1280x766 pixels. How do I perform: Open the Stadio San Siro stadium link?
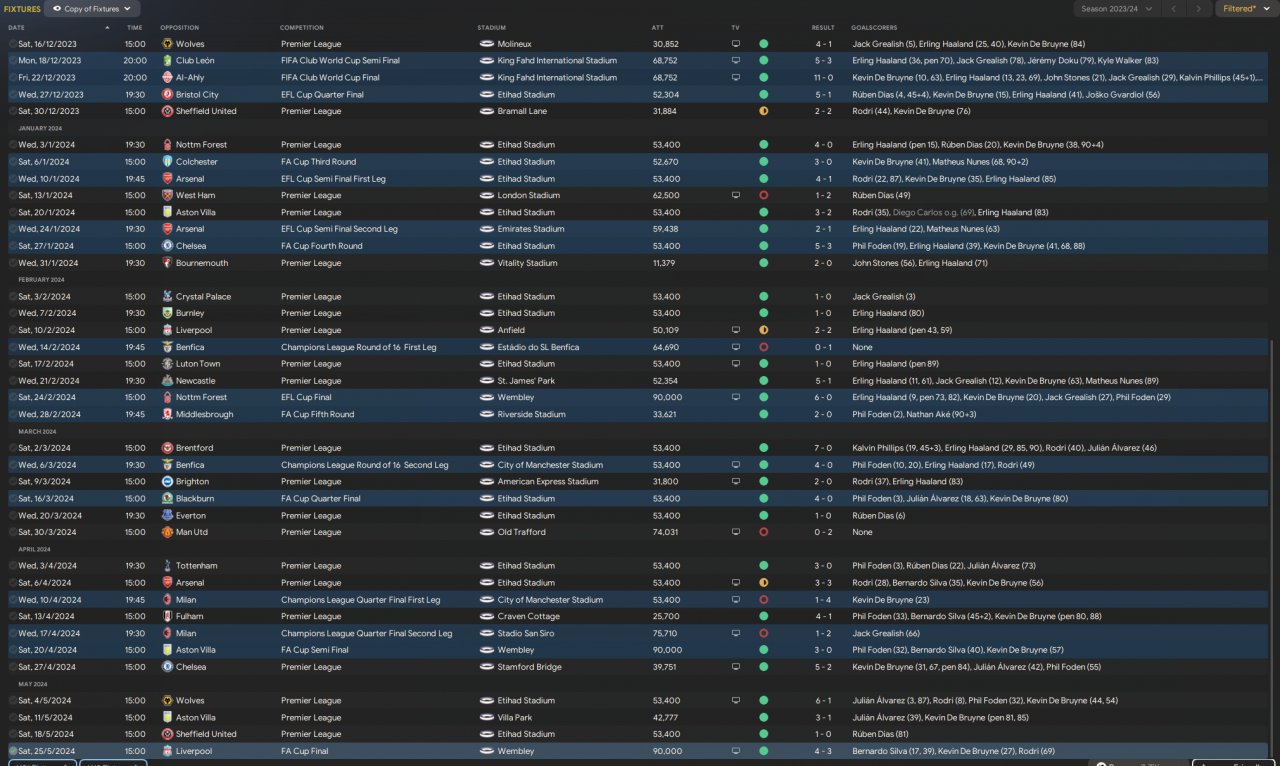point(528,633)
